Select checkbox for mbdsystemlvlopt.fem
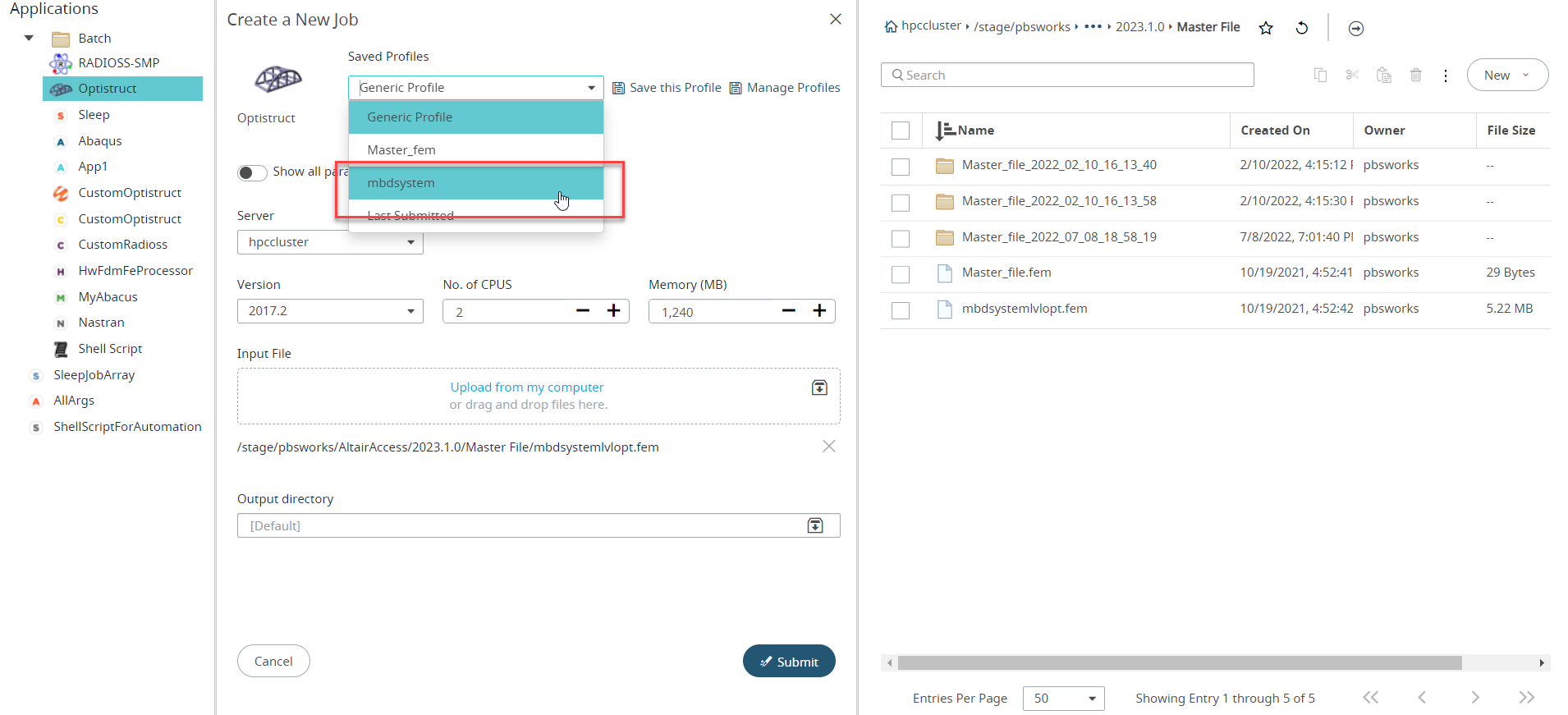 901,310
